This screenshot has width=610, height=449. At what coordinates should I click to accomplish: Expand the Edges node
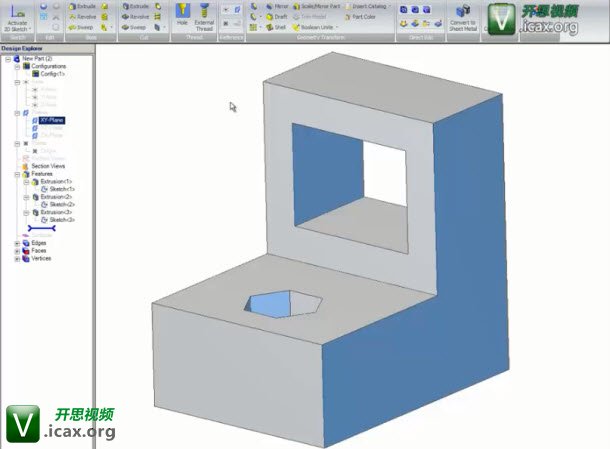(x=17, y=244)
